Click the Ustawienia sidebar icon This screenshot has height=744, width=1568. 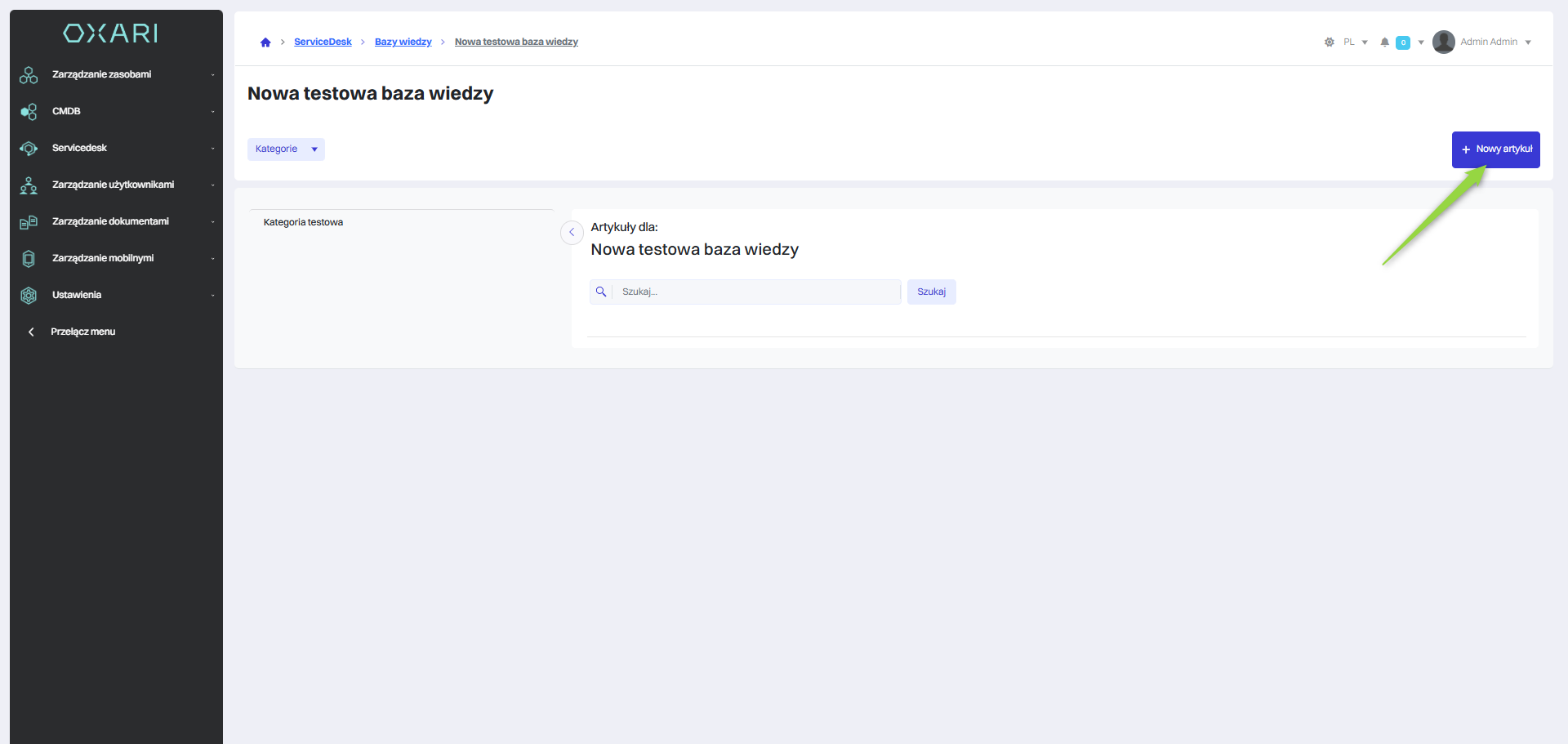[29, 296]
